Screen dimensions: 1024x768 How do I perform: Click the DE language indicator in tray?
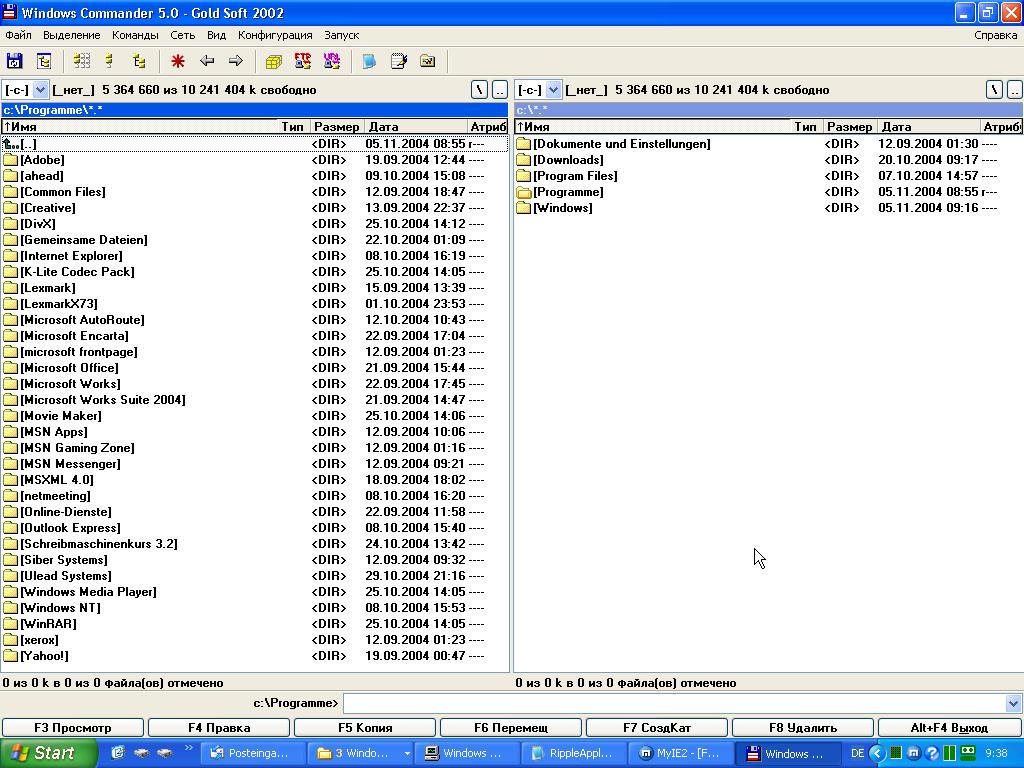tap(857, 754)
